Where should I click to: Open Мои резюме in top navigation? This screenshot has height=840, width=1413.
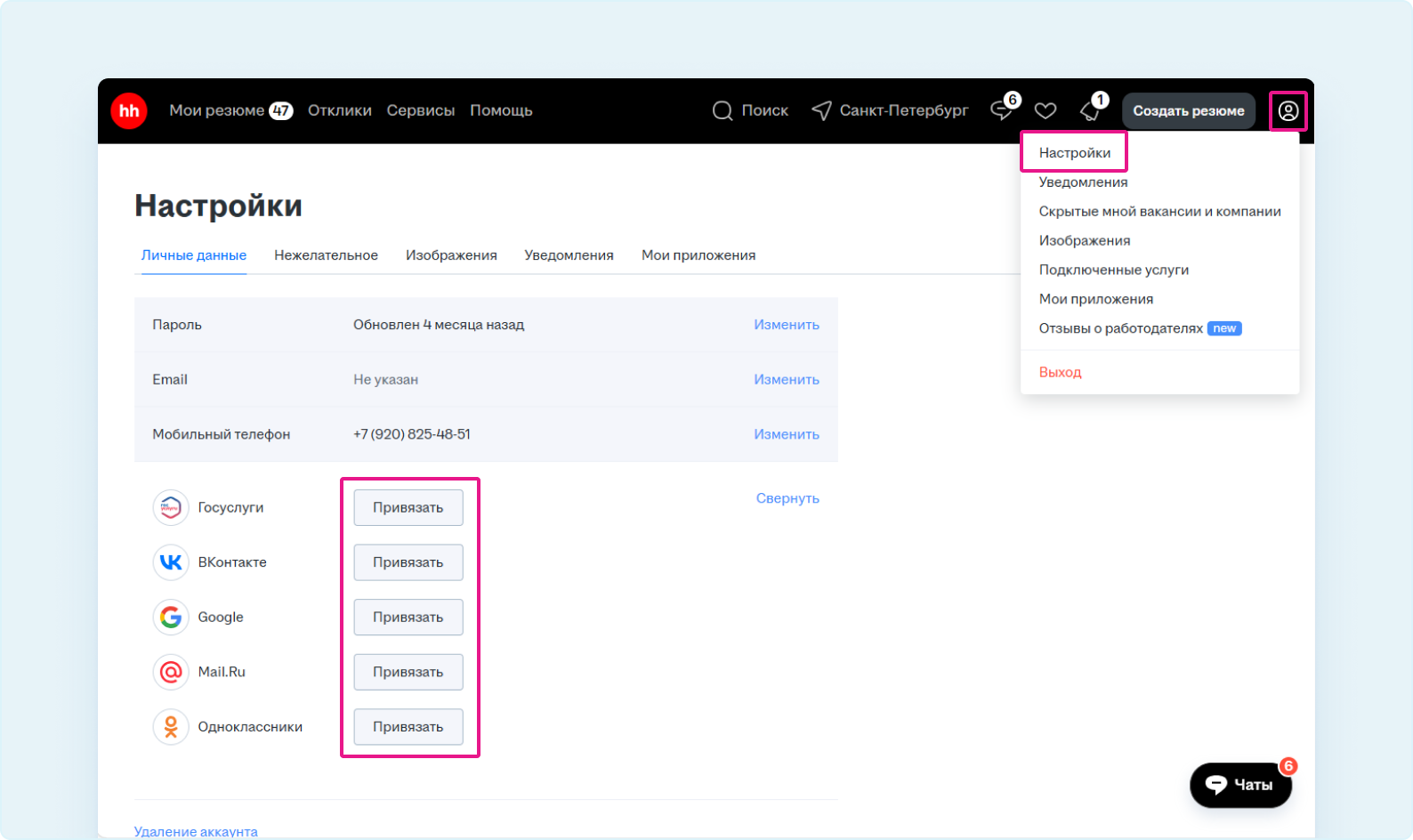[x=217, y=110]
